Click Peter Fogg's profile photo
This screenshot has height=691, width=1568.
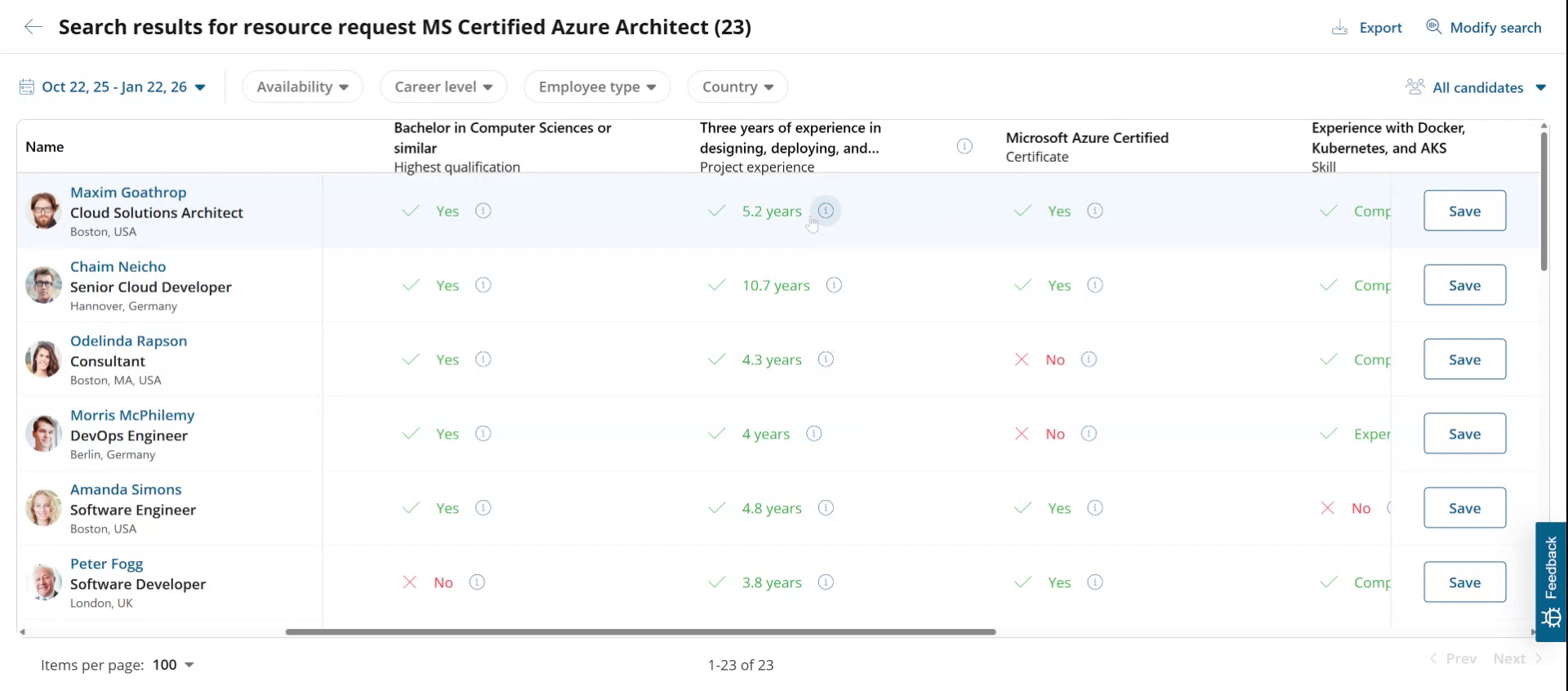(43, 582)
